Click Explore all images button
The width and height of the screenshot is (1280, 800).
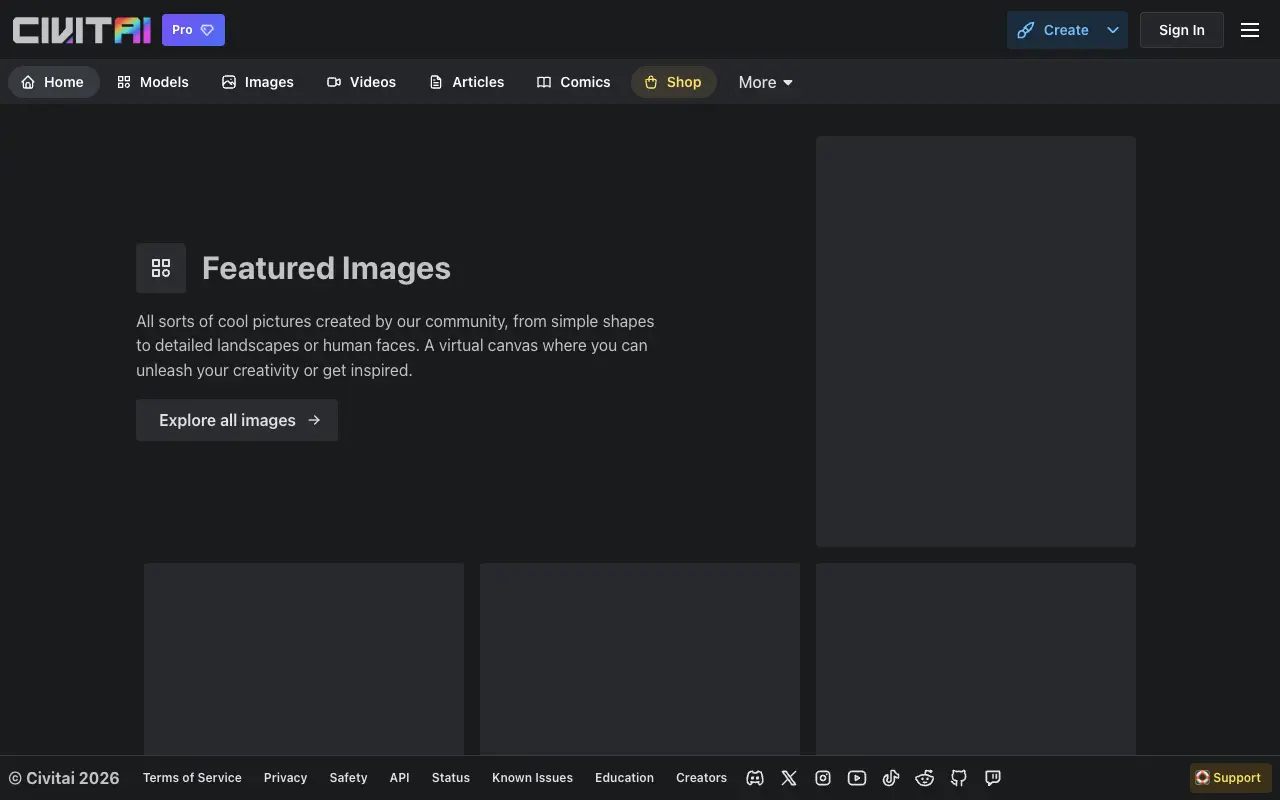237,420
